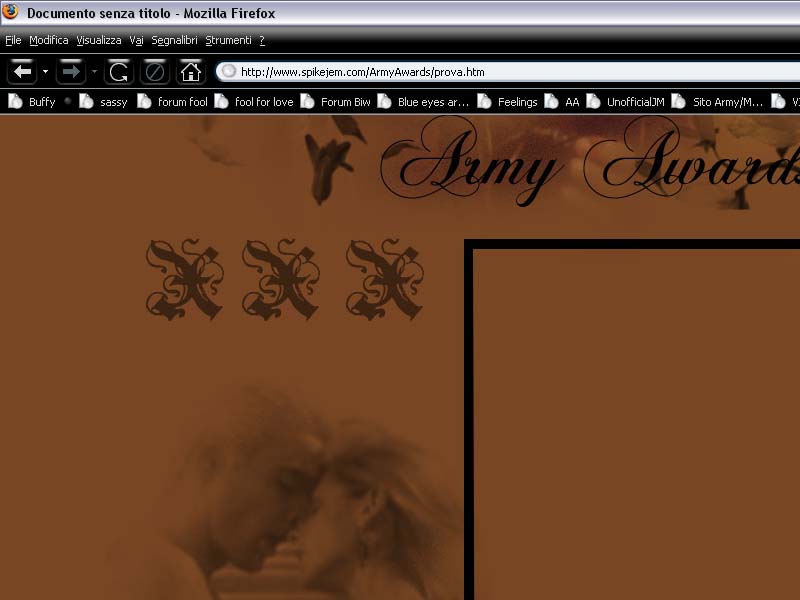Viewport: 800px width, 600px height.
Task: Click the page icon beside Buffy bookmark
Action: point(15,102)
